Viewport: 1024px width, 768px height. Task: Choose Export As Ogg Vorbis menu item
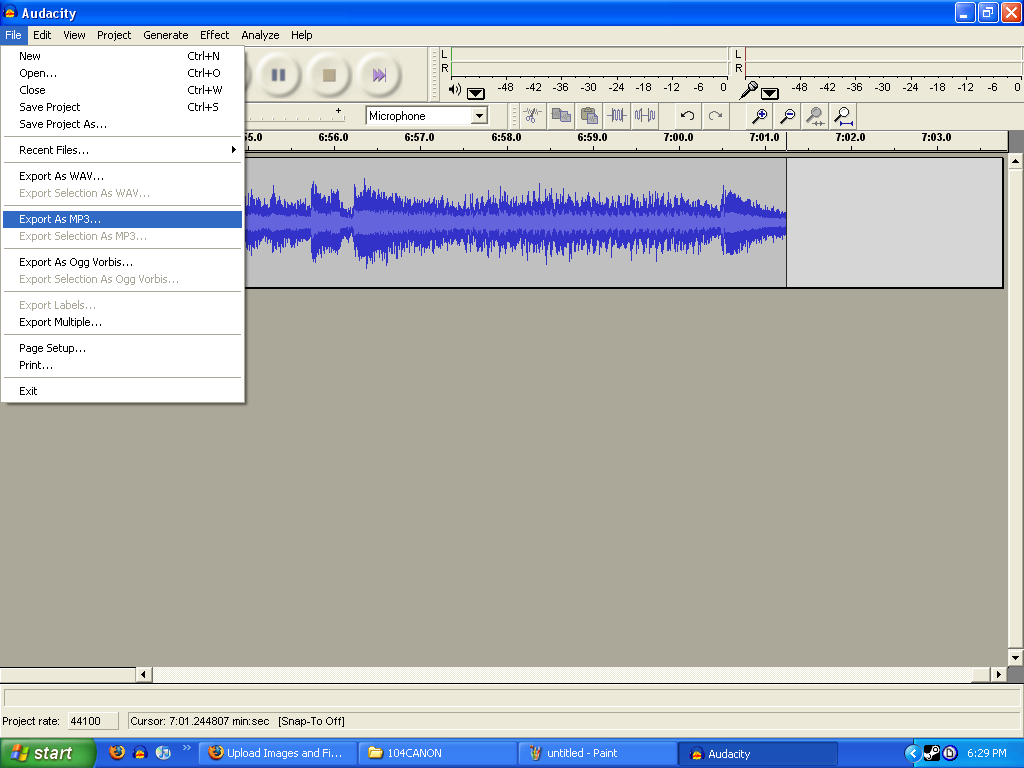(x=123, y=262)
